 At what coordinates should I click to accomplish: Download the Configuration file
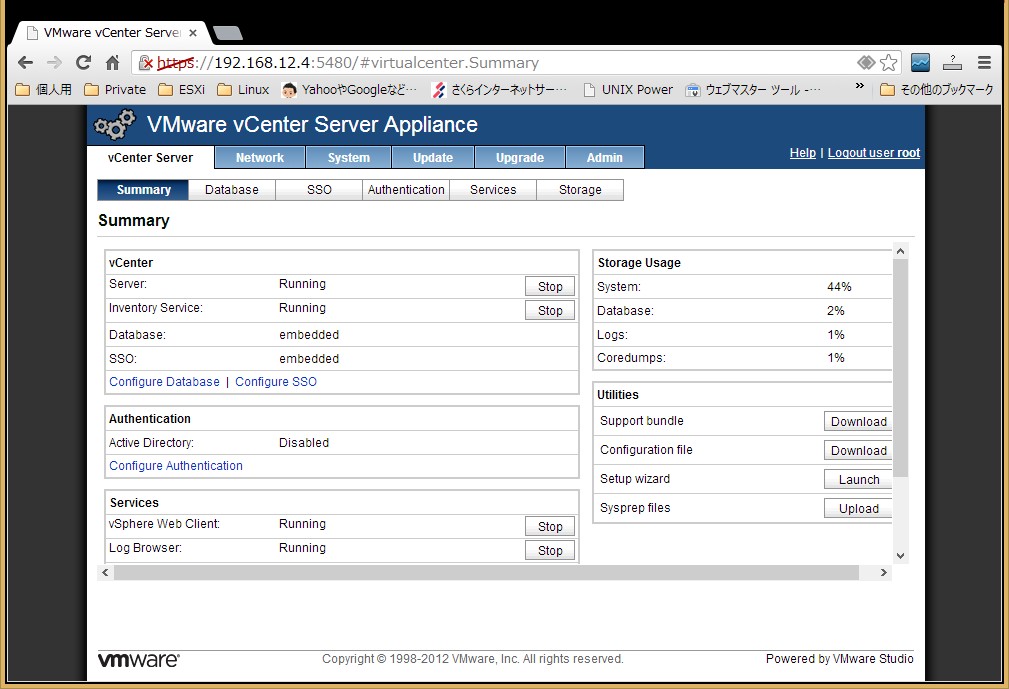pos(858,450)
